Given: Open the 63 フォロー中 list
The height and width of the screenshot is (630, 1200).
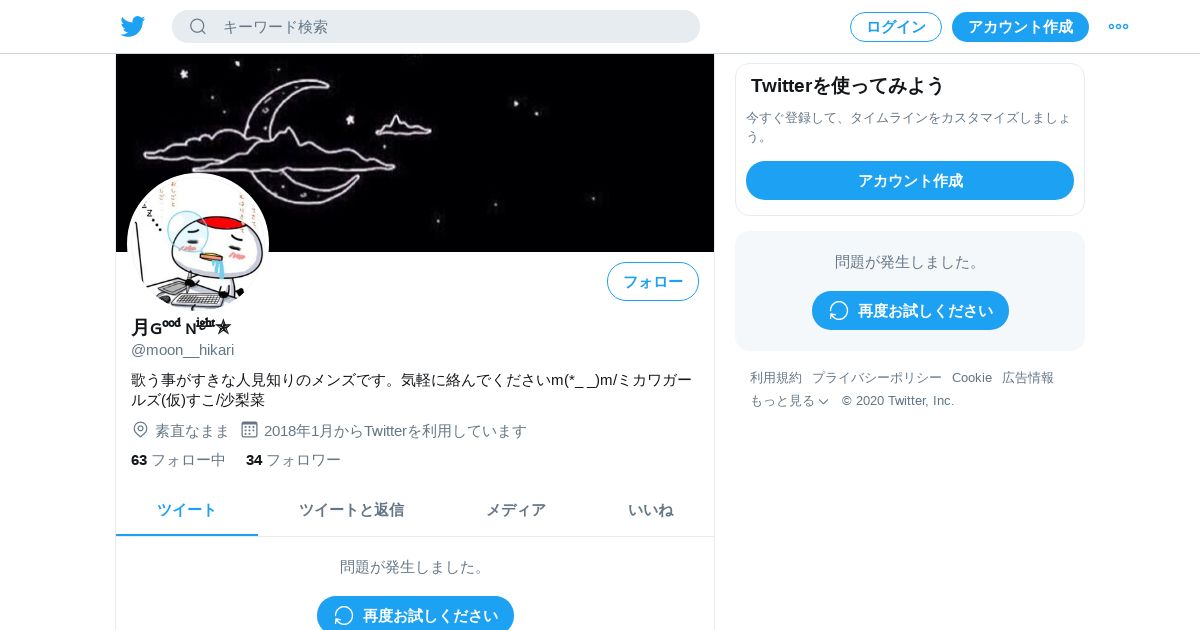Looking at the screenshot, I should coord(178,460).
